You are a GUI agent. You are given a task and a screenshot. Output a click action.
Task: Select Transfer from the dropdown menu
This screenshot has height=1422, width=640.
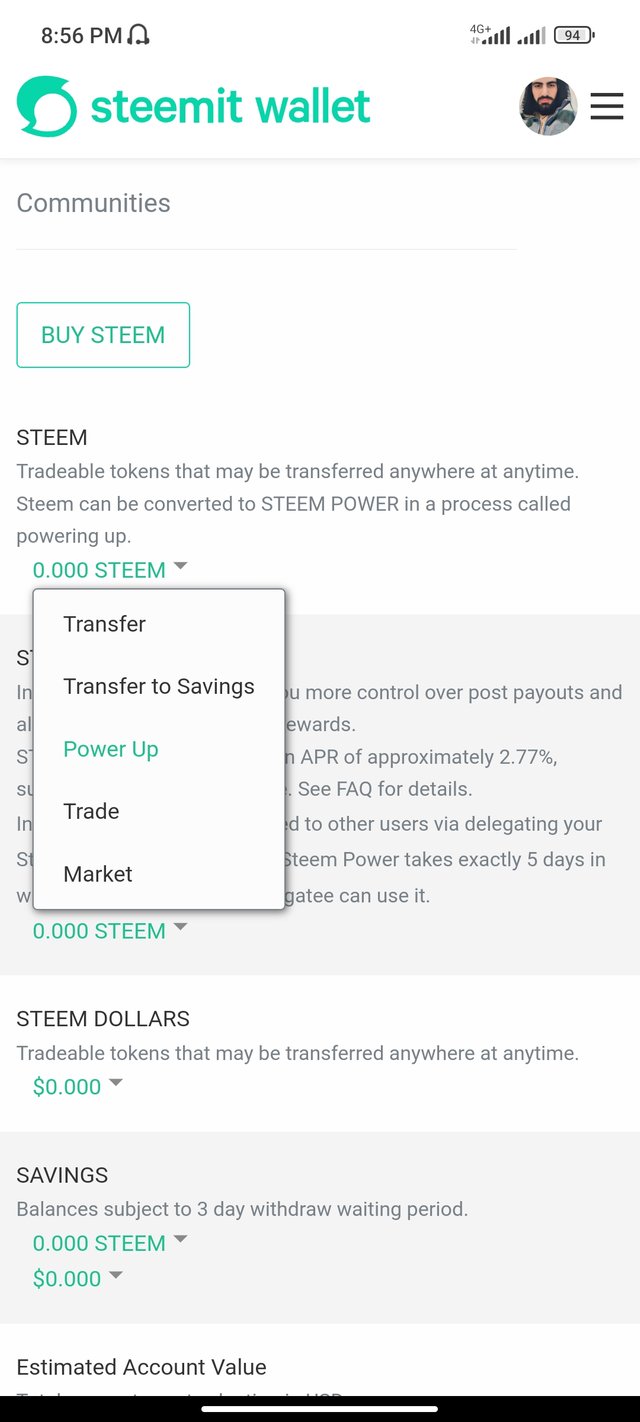104,624
